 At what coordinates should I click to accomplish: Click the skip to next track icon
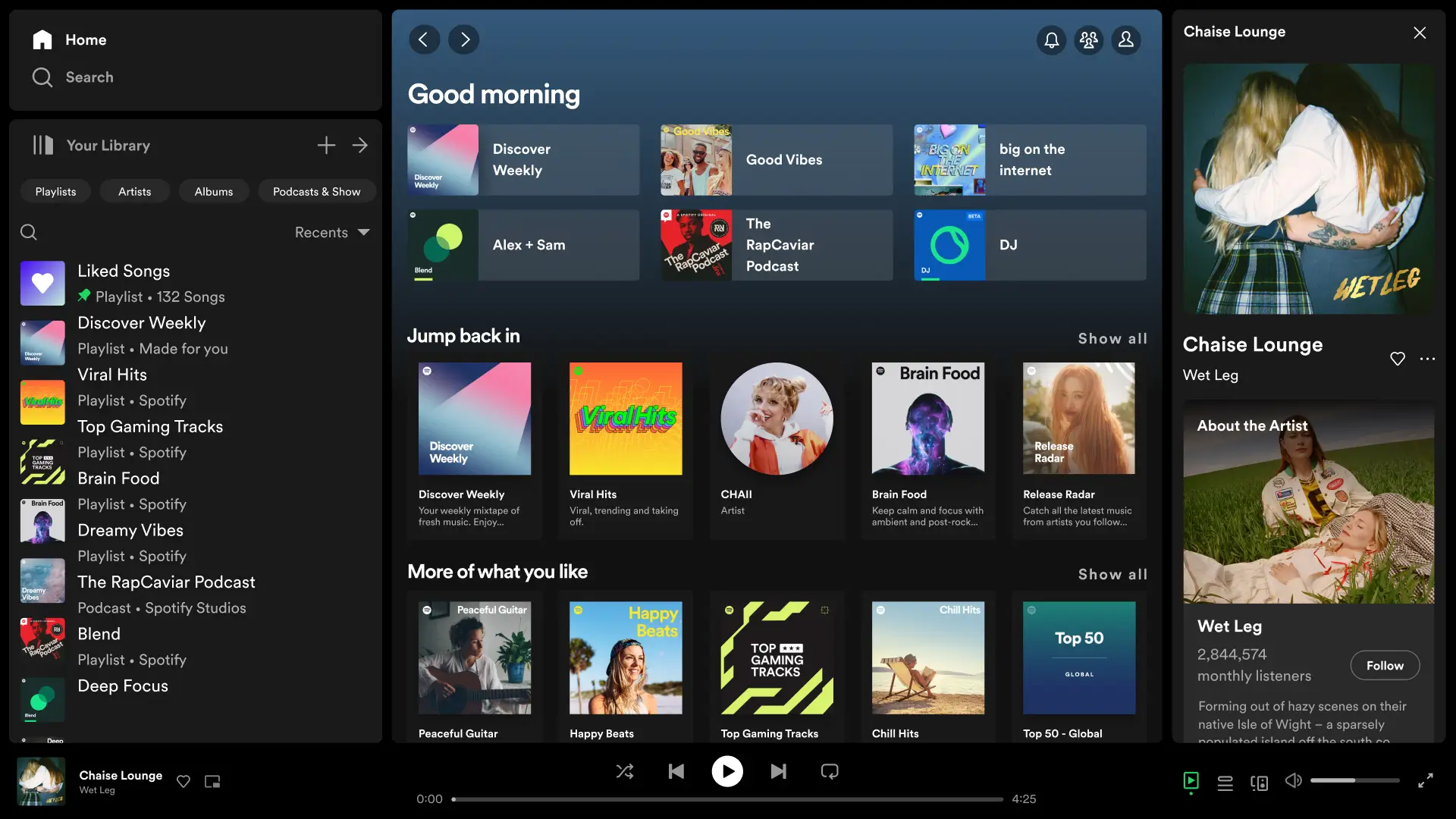click(x=778, y=771)
